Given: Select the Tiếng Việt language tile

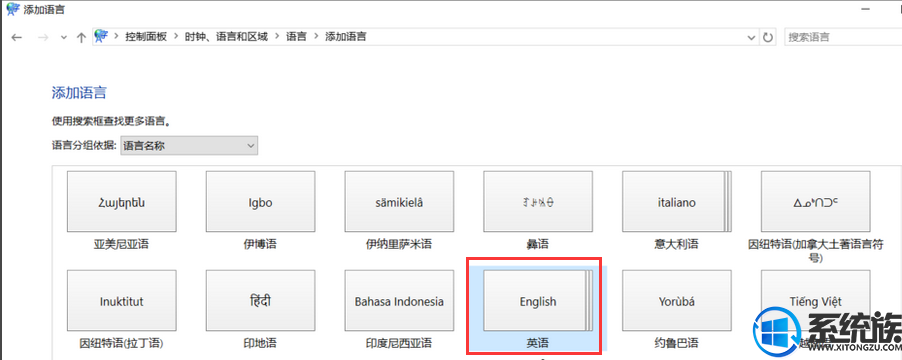Looking at the screenshot, I should 815,301.
